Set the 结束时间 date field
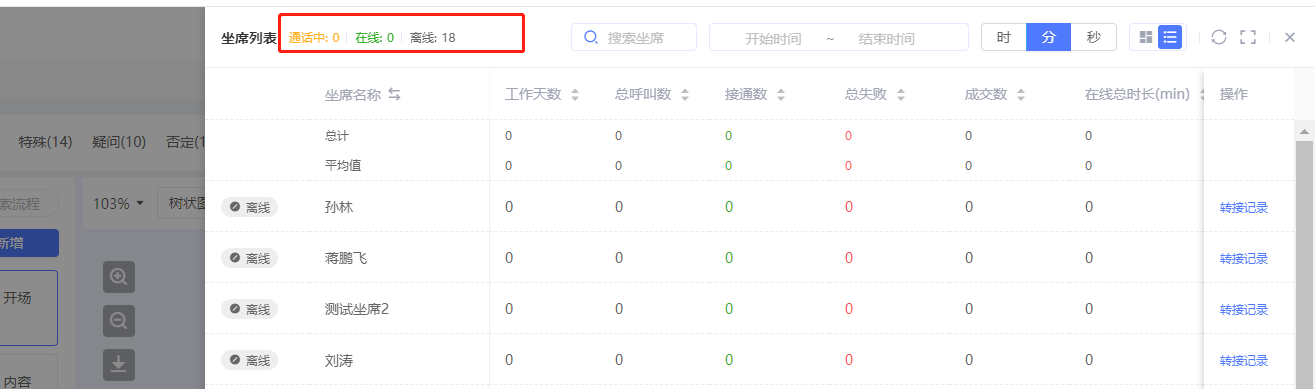1315x389 pixels. pos(886,38)
